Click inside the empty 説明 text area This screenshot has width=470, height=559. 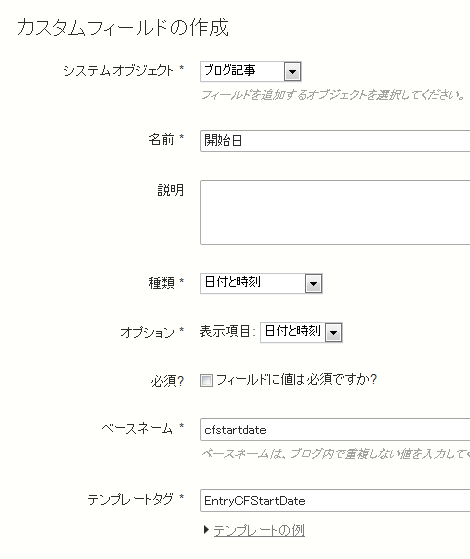pos(335,212)
